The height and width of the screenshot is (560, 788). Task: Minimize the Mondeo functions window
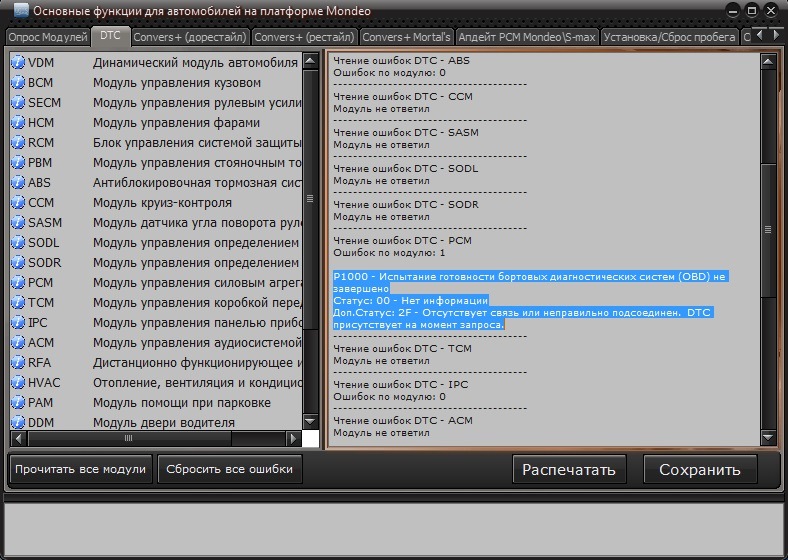[x=733, y=10]
